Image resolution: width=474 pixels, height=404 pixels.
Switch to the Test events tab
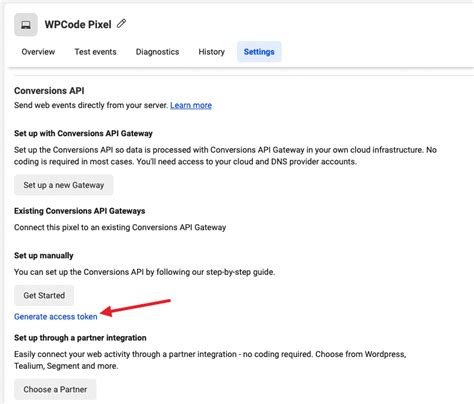coord(95,52)
